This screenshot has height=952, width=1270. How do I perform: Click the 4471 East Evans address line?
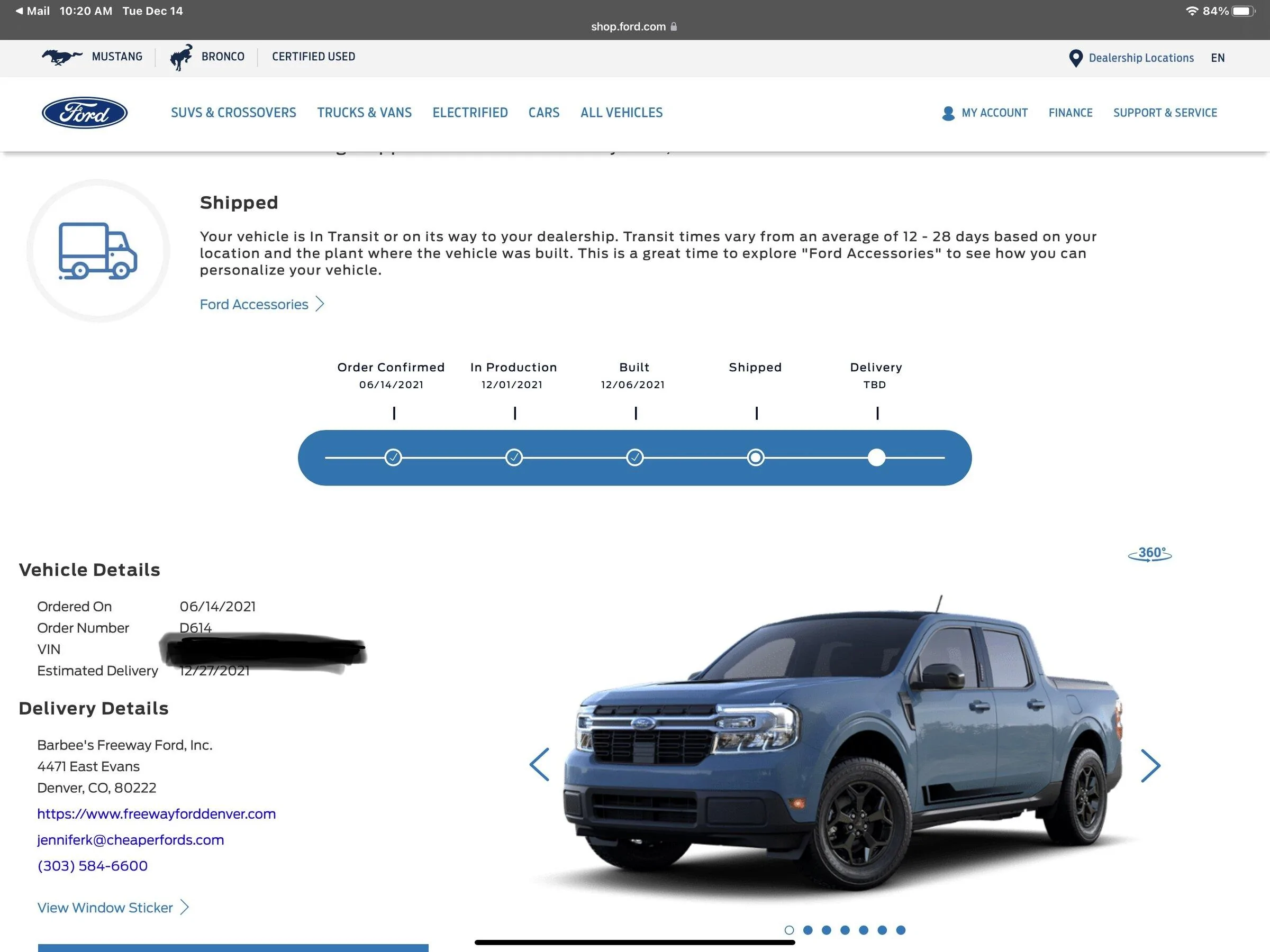[88, 767]
